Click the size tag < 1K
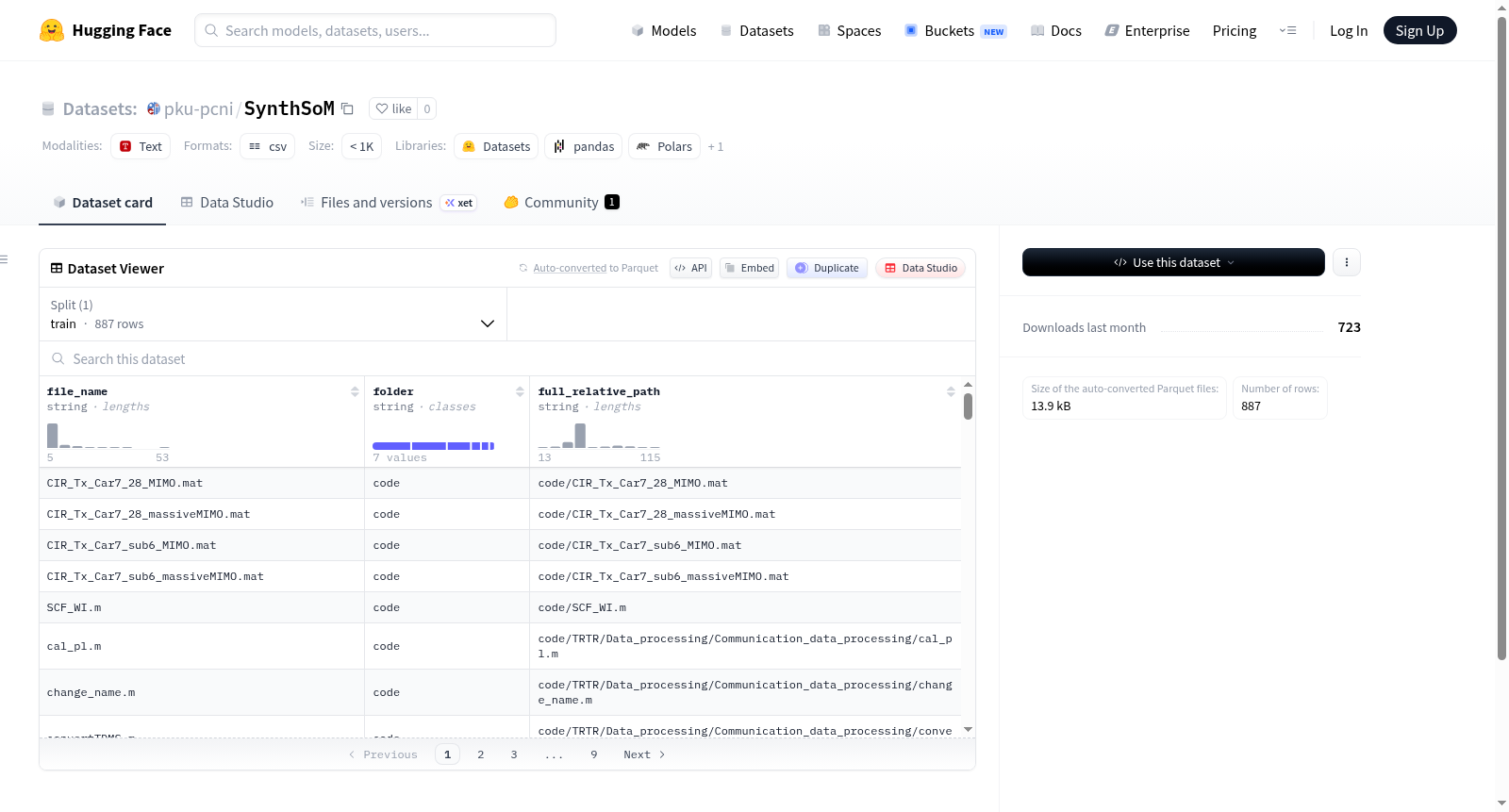The image size is (1509, 812). [x=362, y=146]
